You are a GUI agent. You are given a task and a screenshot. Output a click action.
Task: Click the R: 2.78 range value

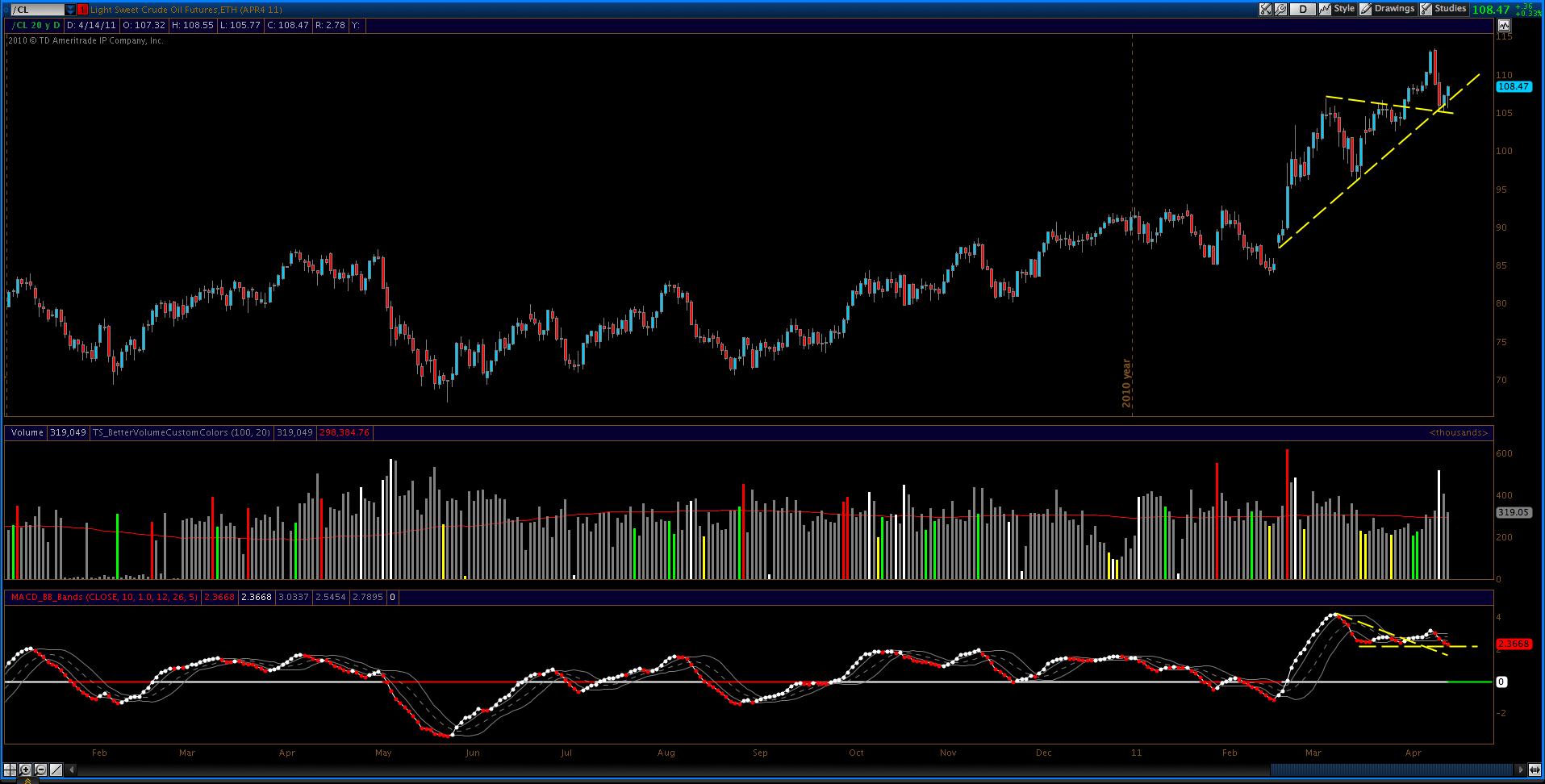coord(330,25)
